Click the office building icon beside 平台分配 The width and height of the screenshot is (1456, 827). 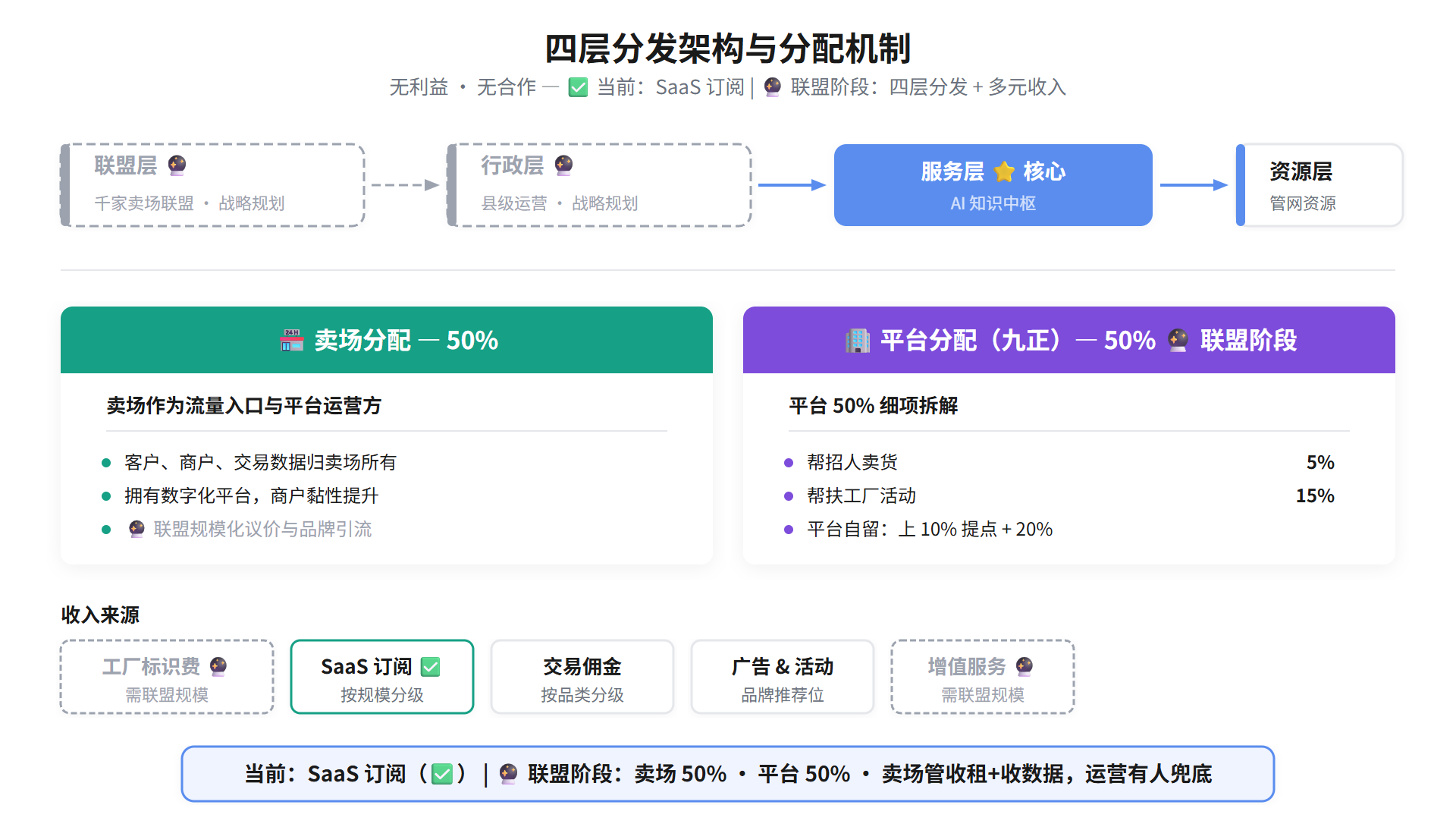858,341
